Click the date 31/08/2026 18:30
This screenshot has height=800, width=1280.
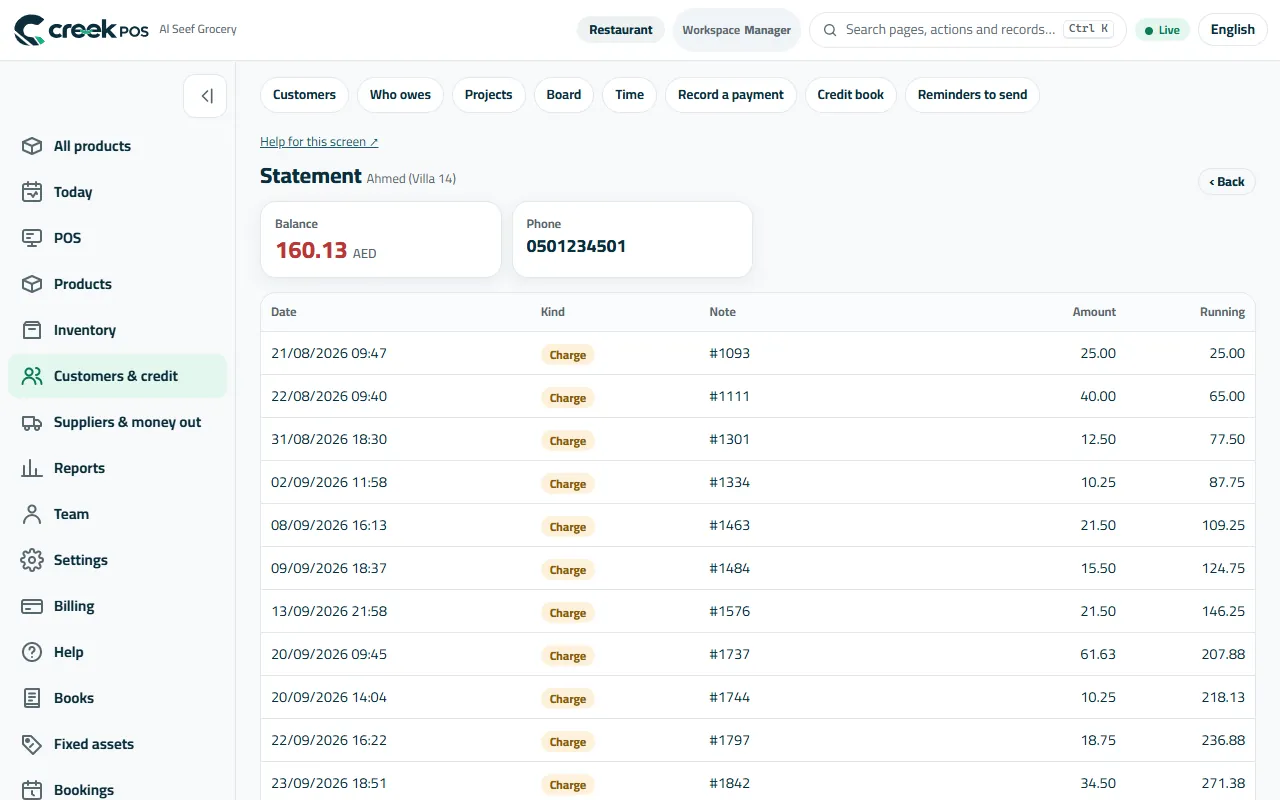[329, 439]
